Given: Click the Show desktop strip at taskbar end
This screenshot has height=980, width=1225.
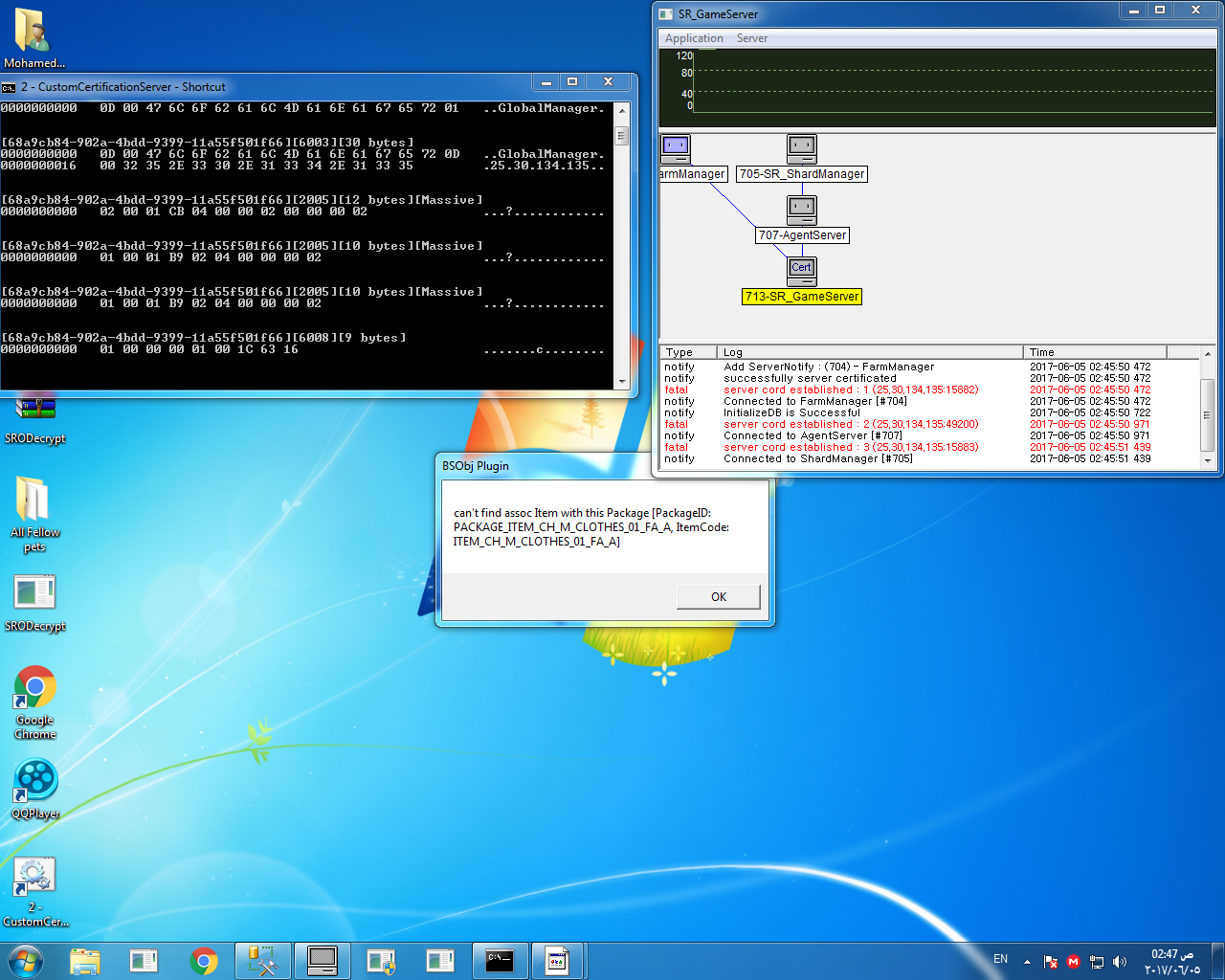Looking at the screenshot, I should (1217, 961).
